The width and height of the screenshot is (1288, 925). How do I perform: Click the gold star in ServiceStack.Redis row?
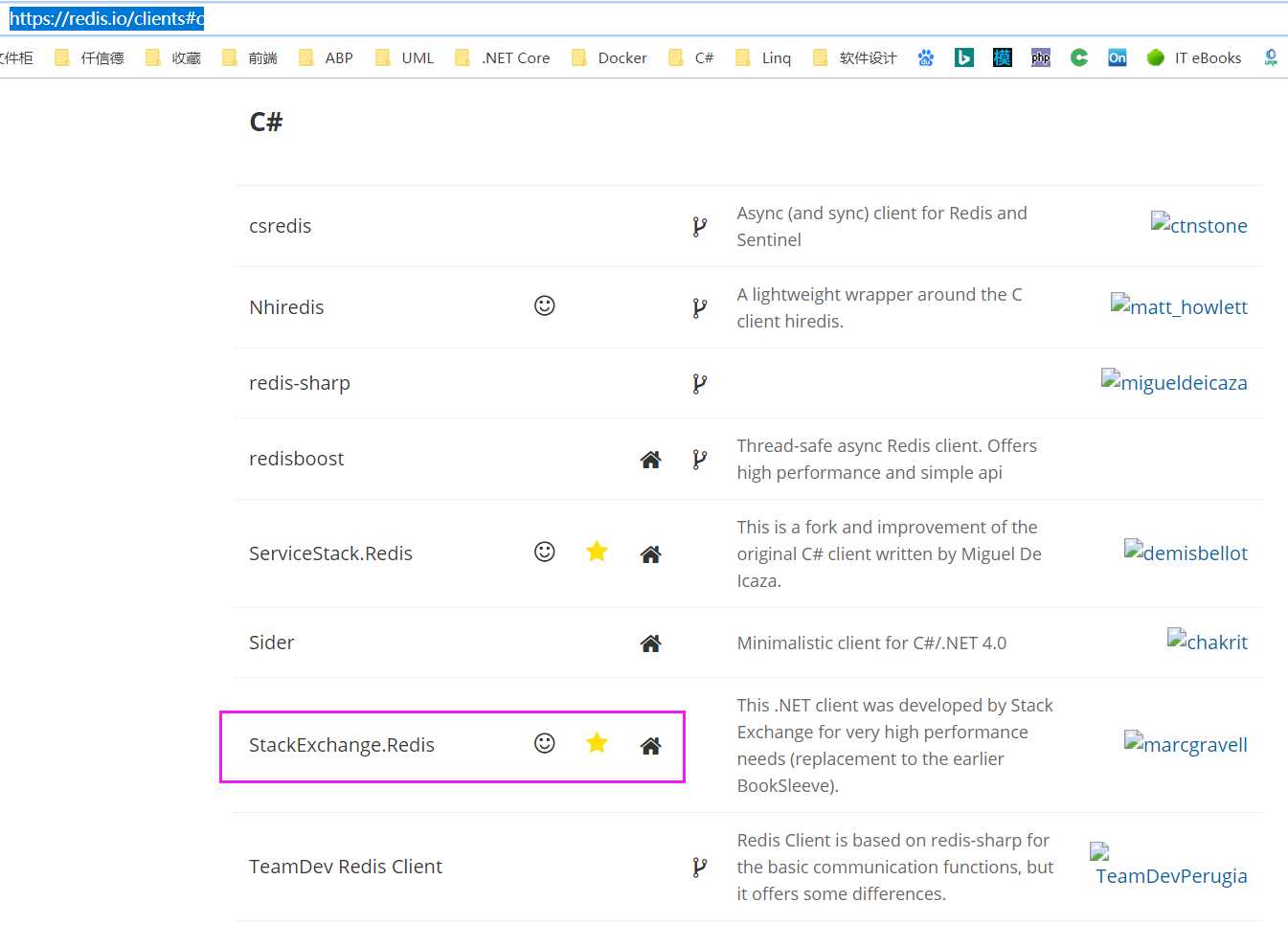tap(597, 551)
